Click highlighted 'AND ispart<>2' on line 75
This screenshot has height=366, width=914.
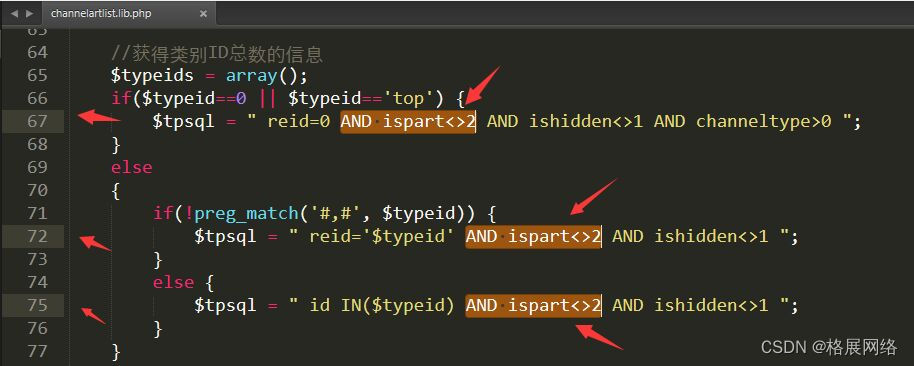533,305
